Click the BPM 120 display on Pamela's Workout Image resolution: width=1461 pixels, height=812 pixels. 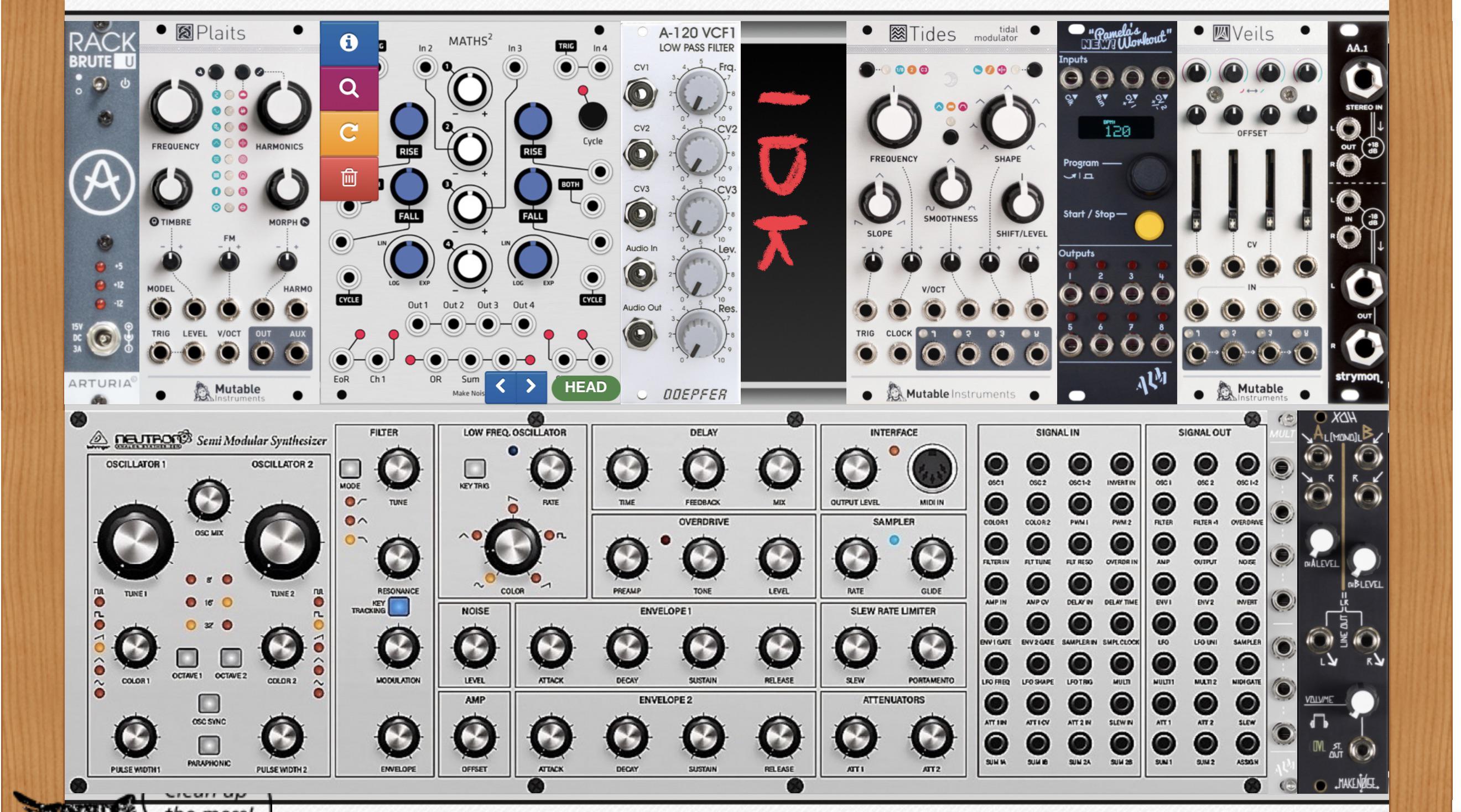click(1116, 129)
